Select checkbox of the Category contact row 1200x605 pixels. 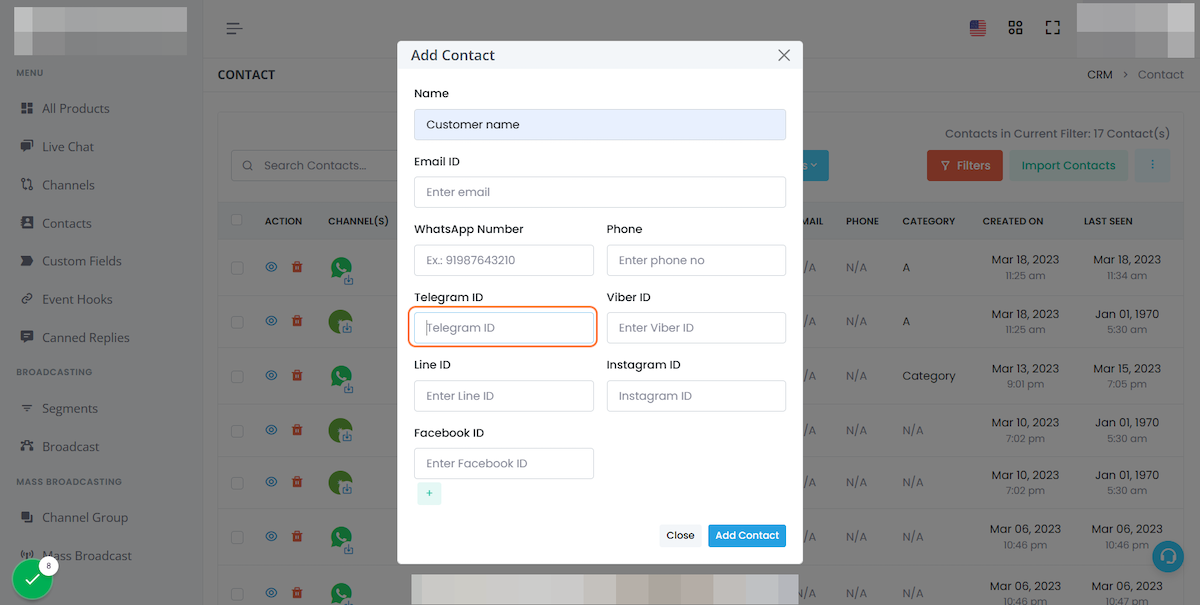pos(237,377)
